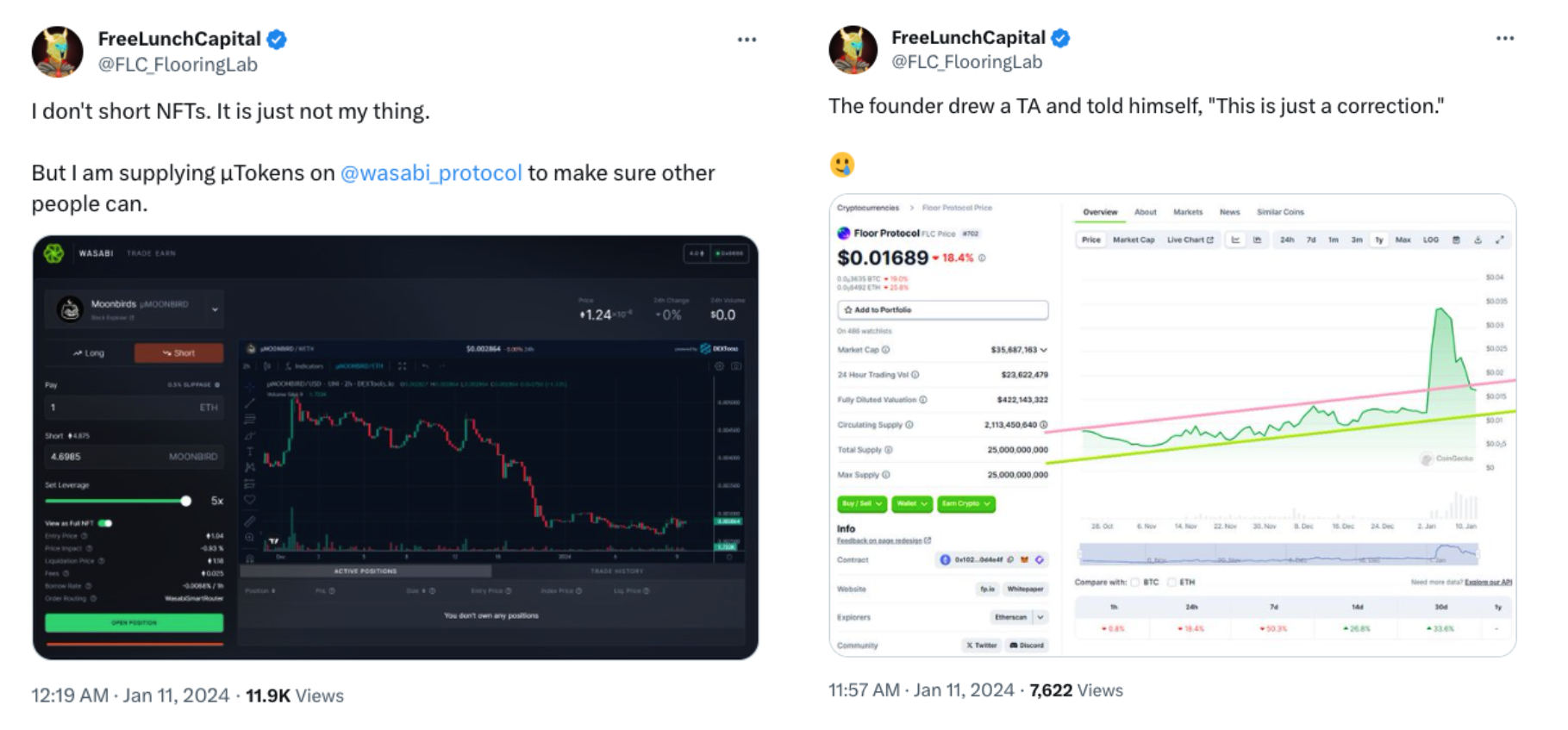Copy the contract address icon
This screenshot has width=1568, height=730.
(x=1010, y=560)
